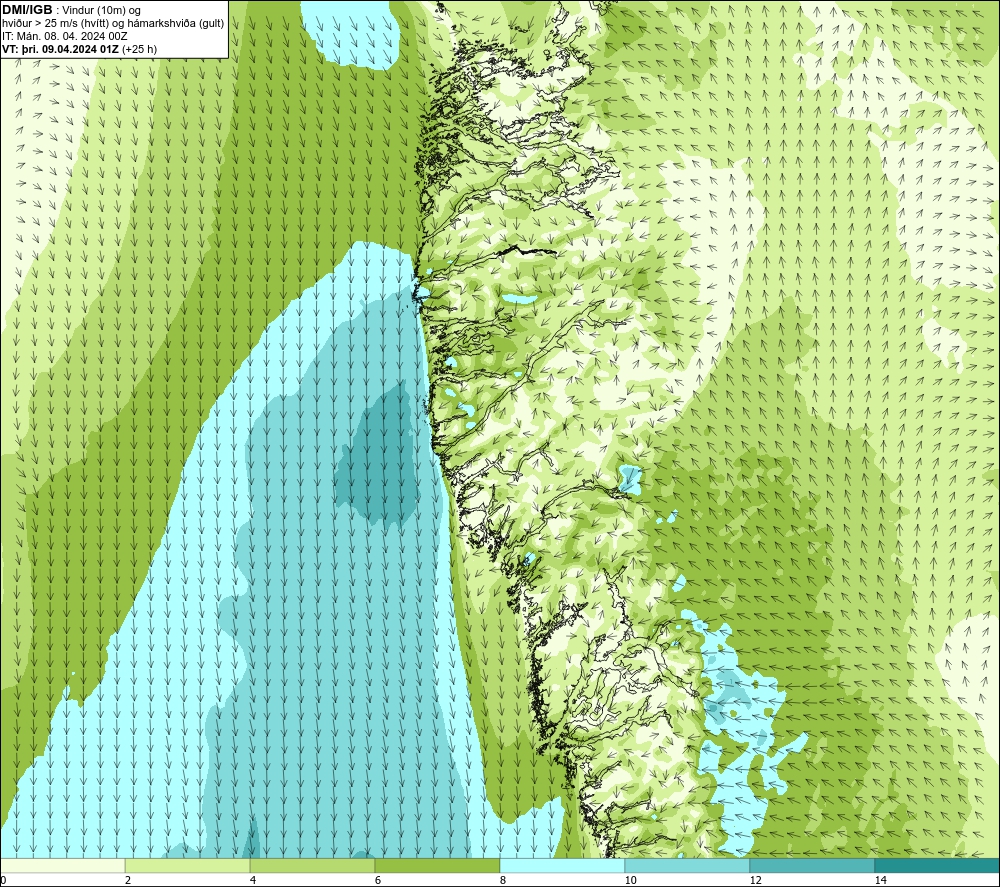Click the "Vindur (10m) og" header text
The image size is (1000, 887).
101,10
